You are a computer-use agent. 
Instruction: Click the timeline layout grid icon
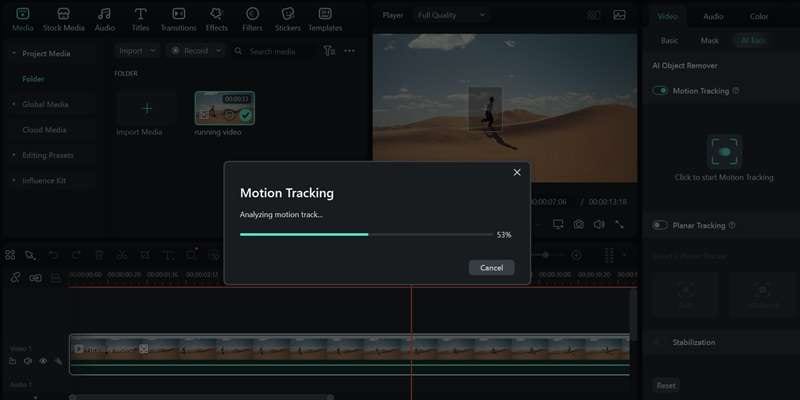pyautogui.click(x=10, y=255)
